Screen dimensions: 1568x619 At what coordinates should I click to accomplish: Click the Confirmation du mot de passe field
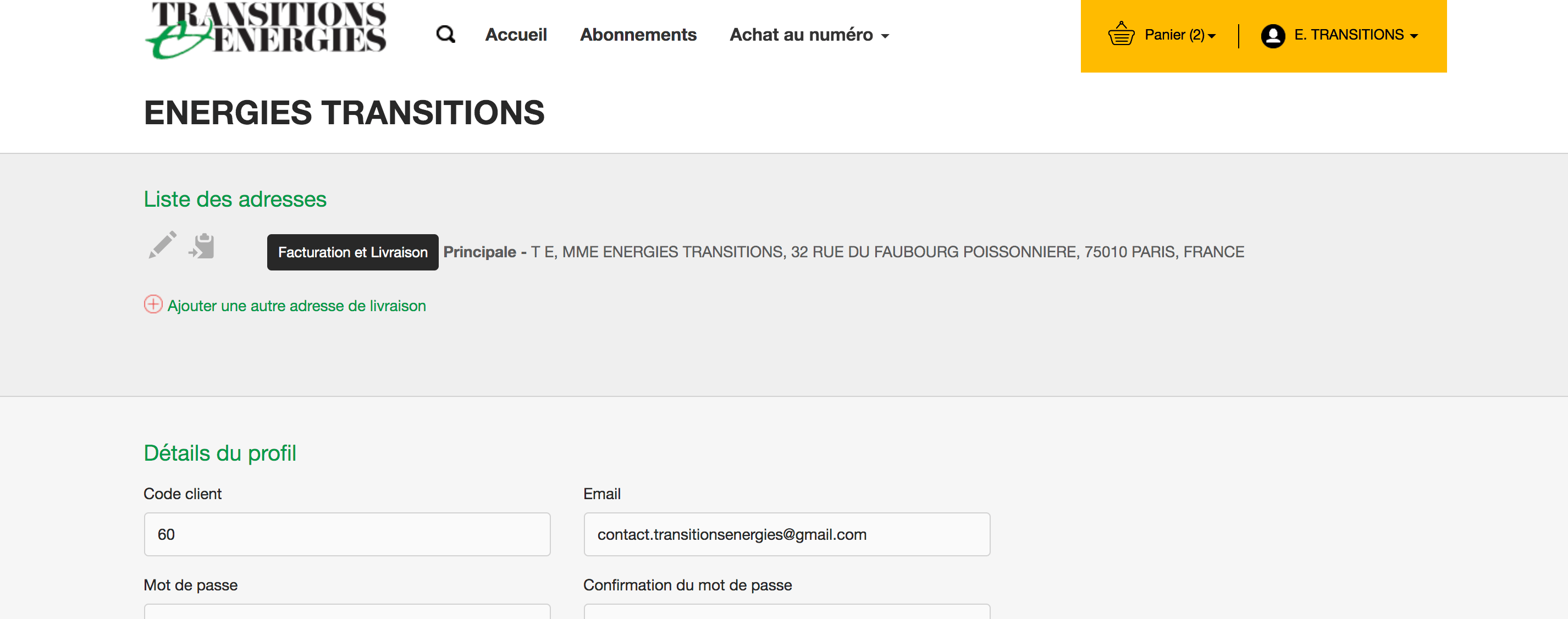(x=786, y=611)
